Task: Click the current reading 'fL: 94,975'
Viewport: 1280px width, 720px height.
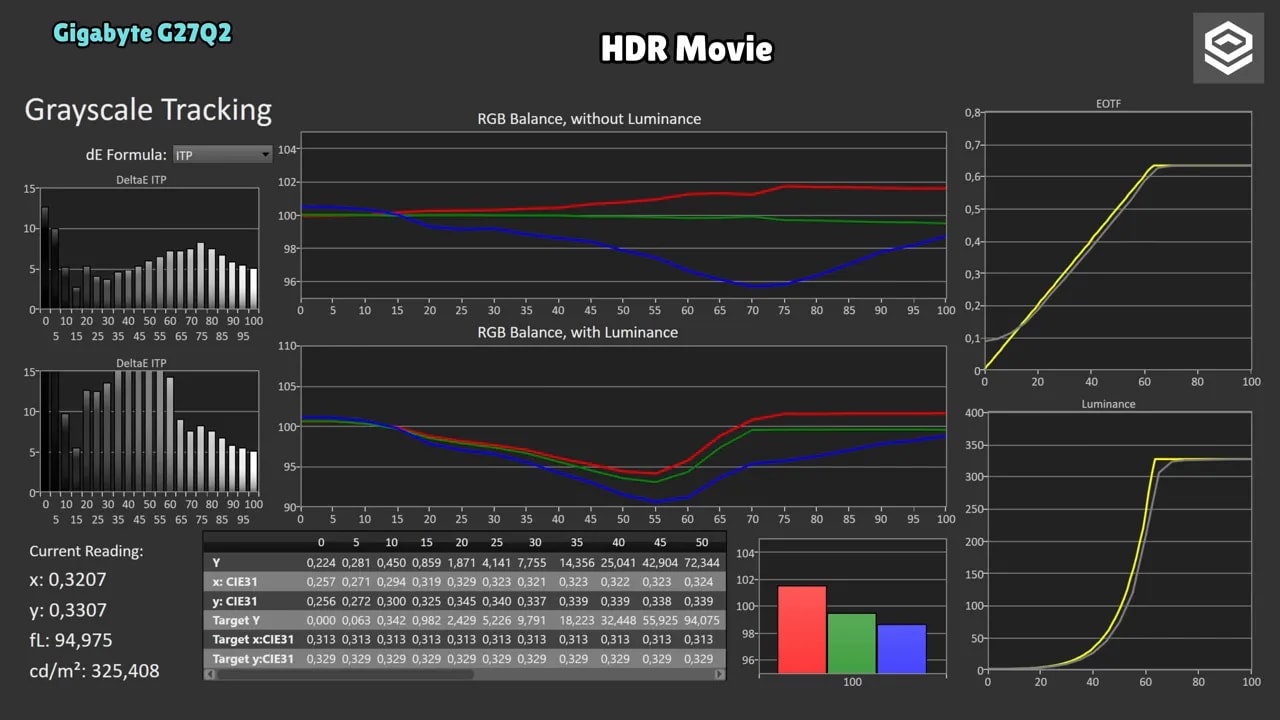Action: click(x=71, y=640)
